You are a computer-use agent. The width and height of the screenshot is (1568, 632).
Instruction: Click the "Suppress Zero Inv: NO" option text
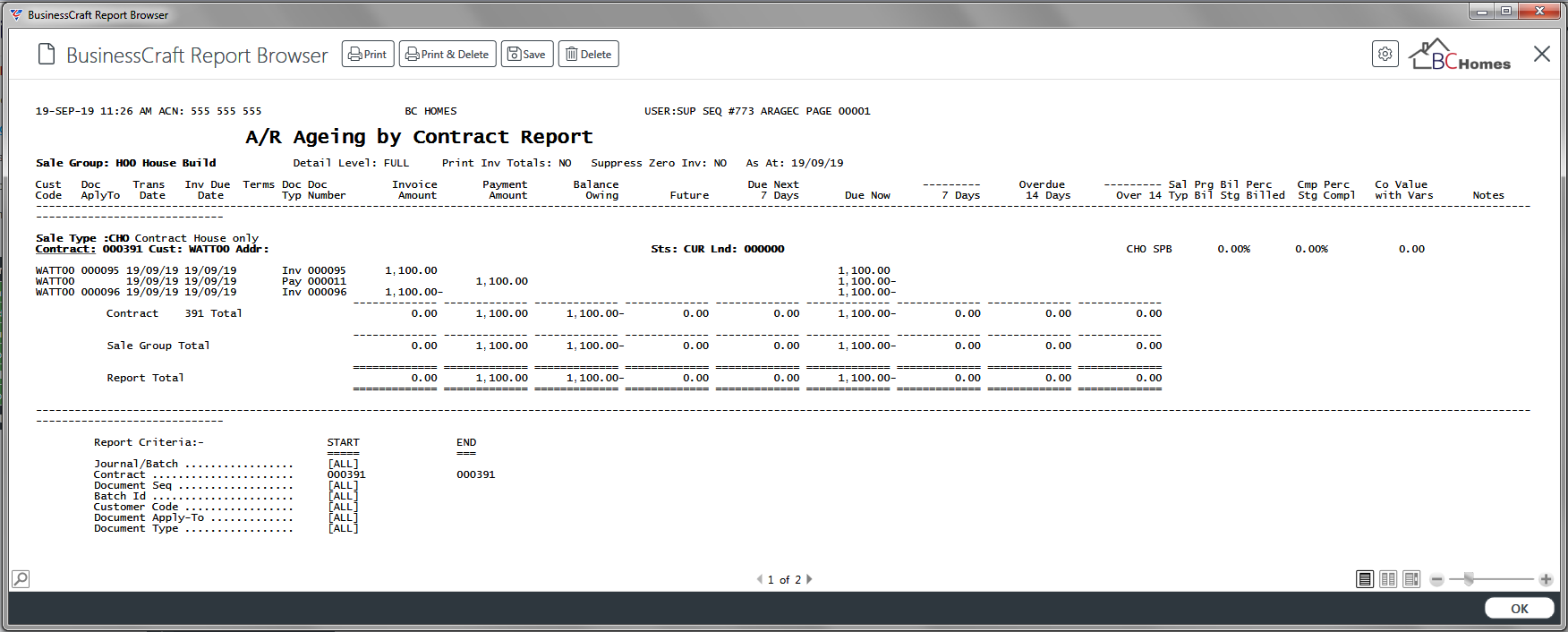pos(659,163)
